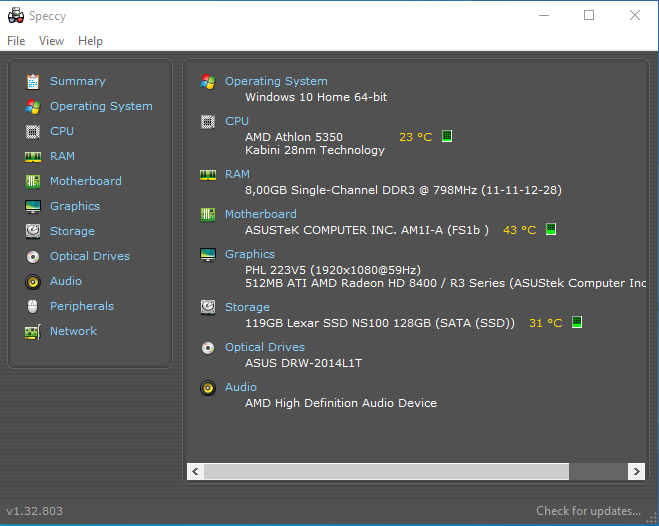Click version number v1.32.803 in status bar
659x526 pixels.
pyautogui.click(x=34, y=511)
